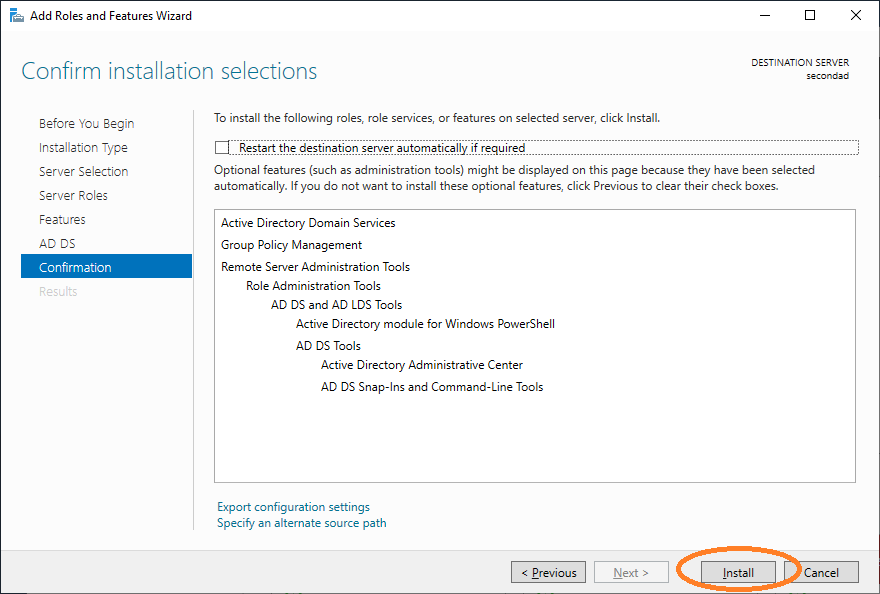Select Group Policy Management entry
The image size is (880, 594).
pos(291,245)
